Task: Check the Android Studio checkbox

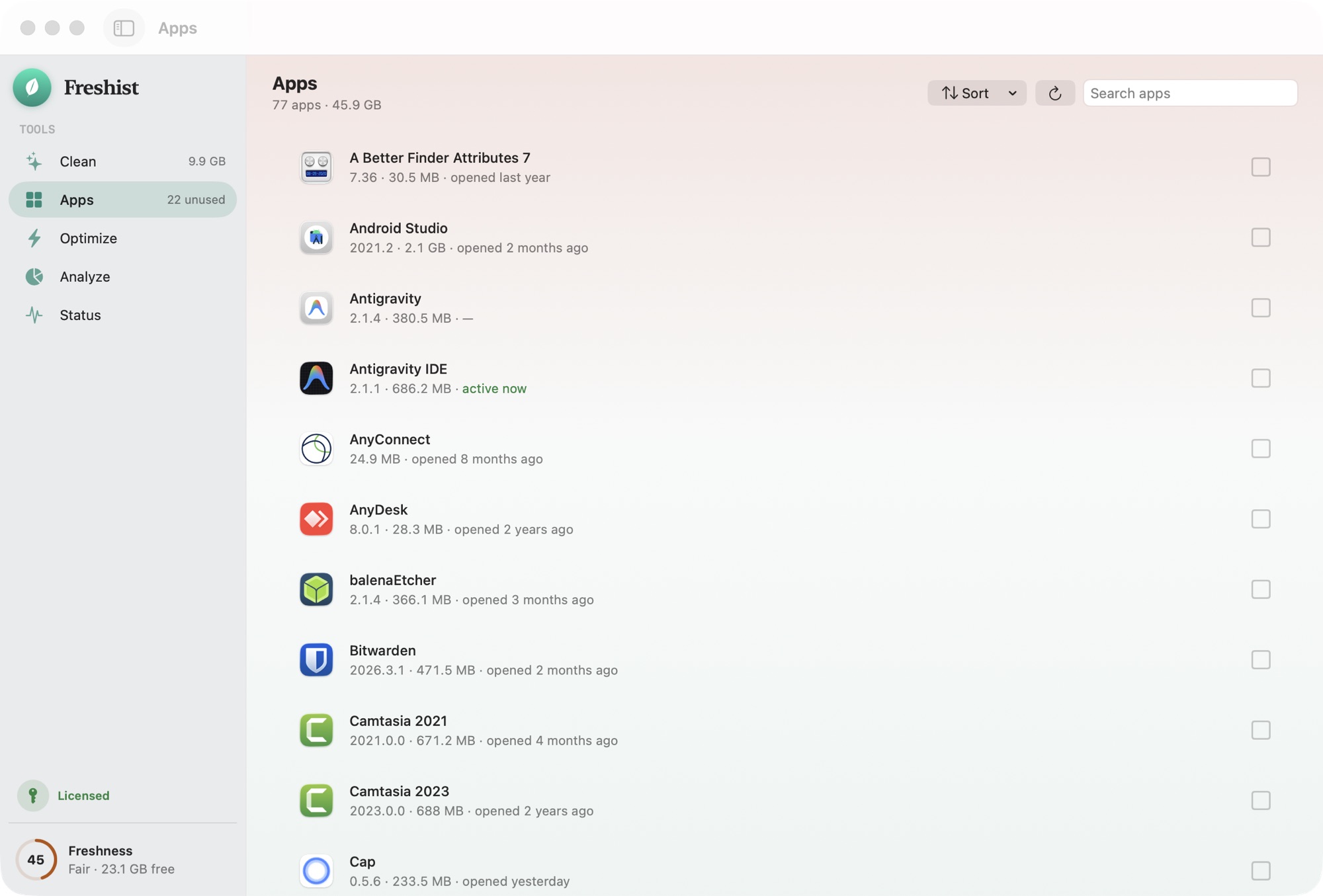Action: pos(1261,237)
